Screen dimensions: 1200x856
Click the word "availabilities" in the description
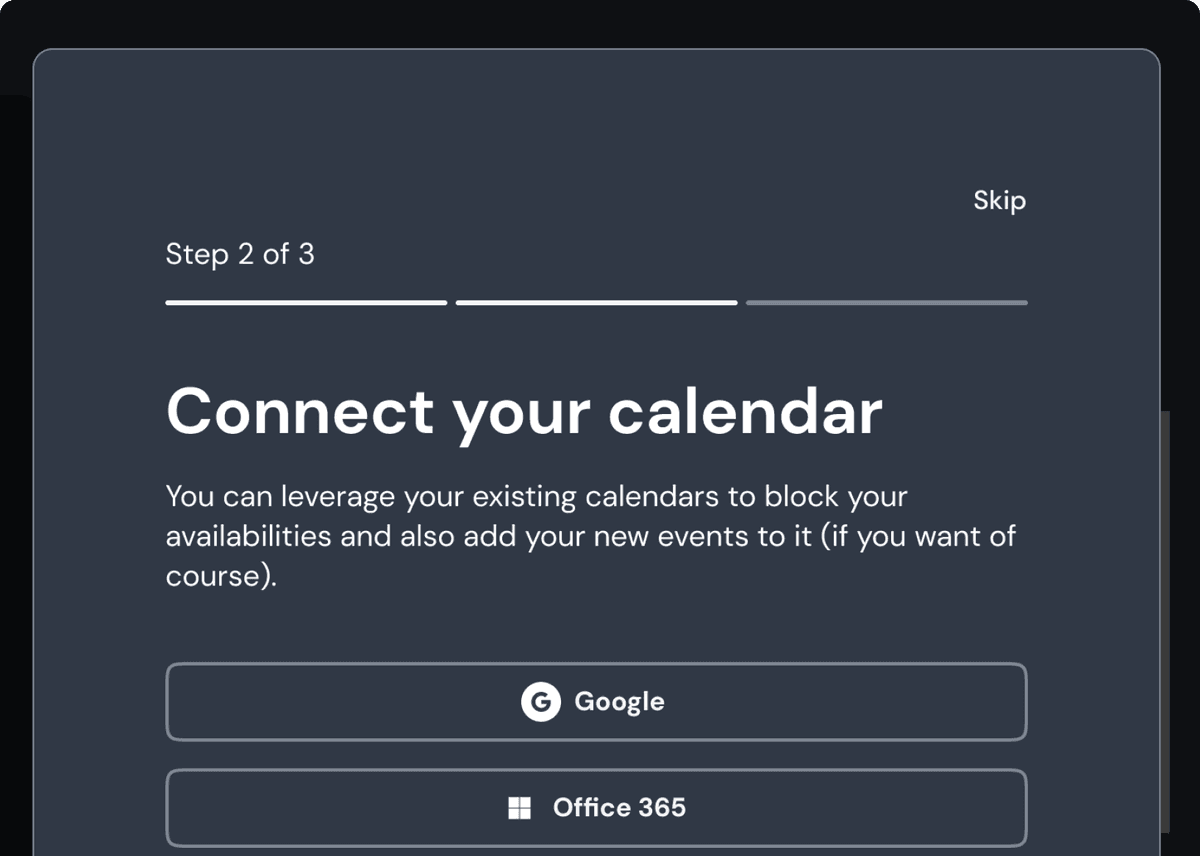pos(248,537)
